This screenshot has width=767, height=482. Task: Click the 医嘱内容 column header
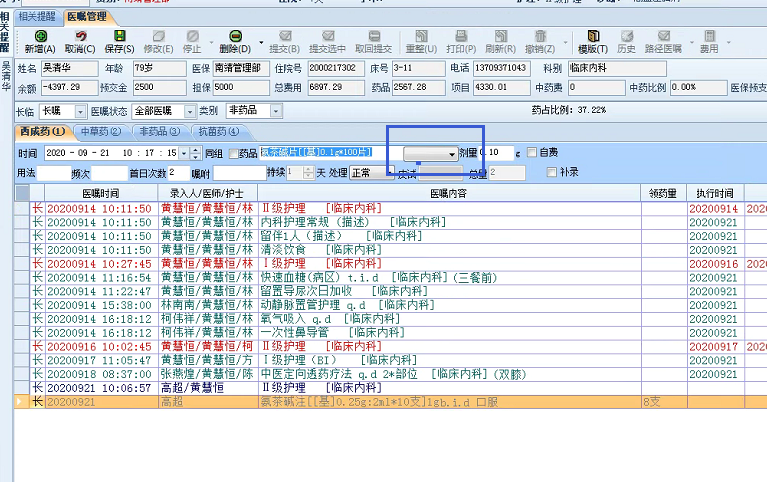(449, 193)
